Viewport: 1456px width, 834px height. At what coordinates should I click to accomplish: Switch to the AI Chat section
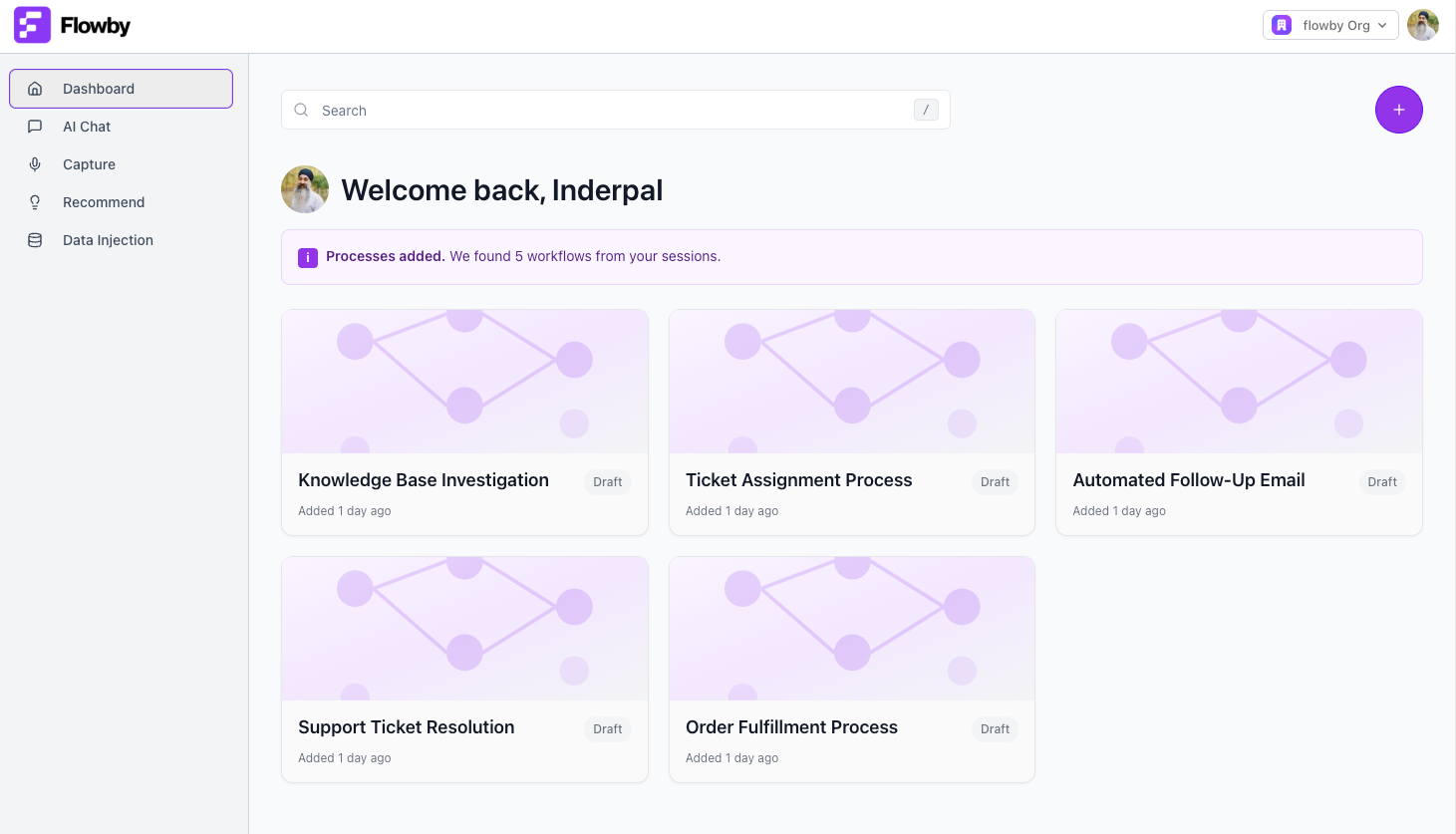pyautogui.click(x=87, y=127)
